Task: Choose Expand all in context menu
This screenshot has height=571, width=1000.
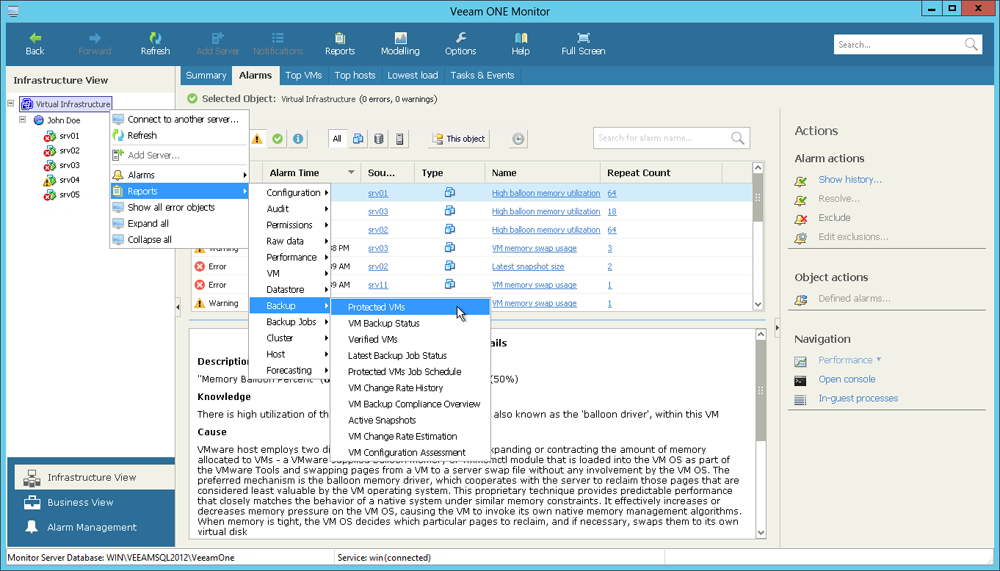Action: pyautogui.click(x=179, y=223)
